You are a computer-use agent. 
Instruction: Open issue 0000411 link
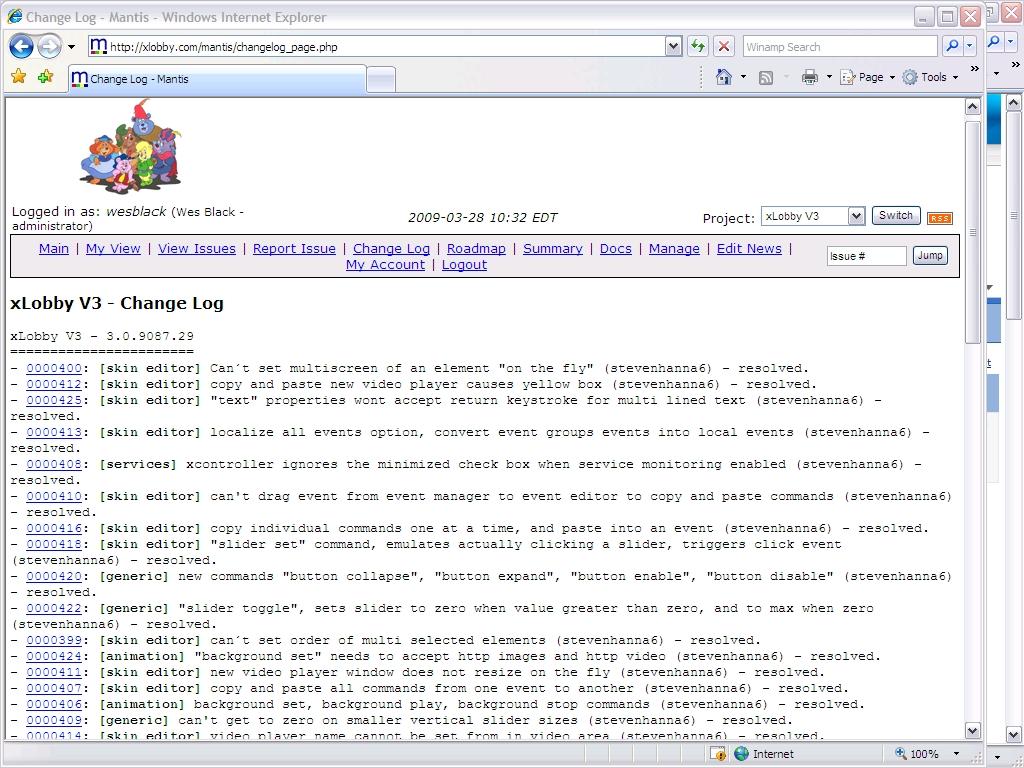(54, 673)
